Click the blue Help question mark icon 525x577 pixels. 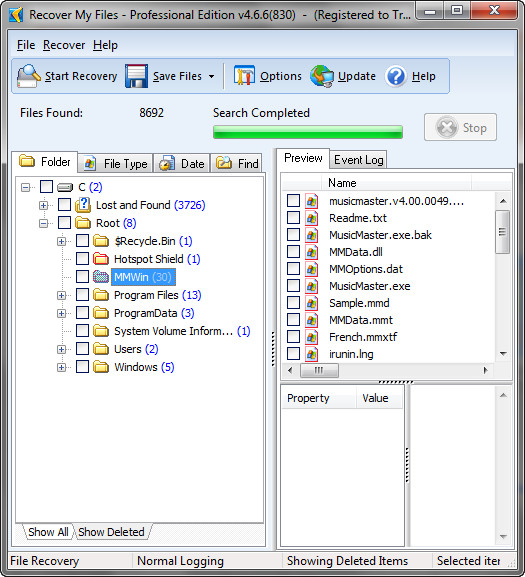tap(395, 76)
